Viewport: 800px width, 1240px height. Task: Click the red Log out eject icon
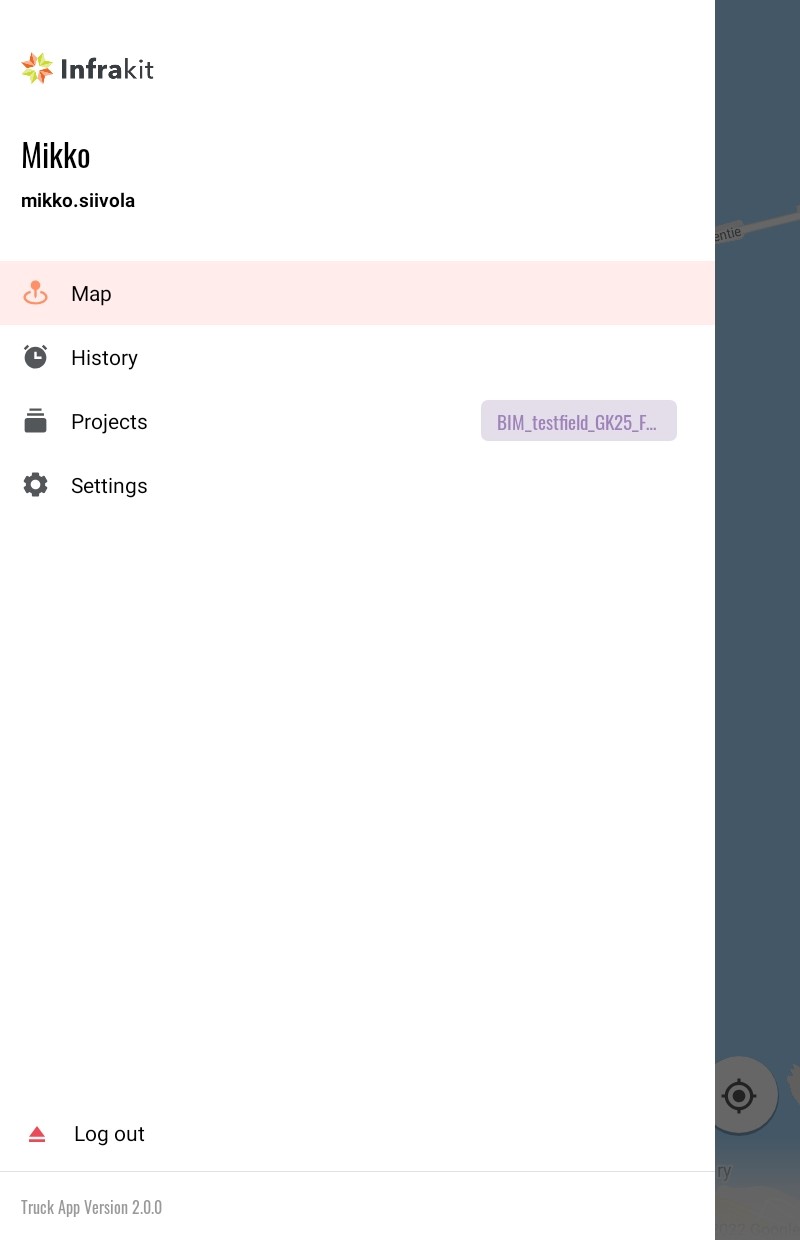(37, 1134)
